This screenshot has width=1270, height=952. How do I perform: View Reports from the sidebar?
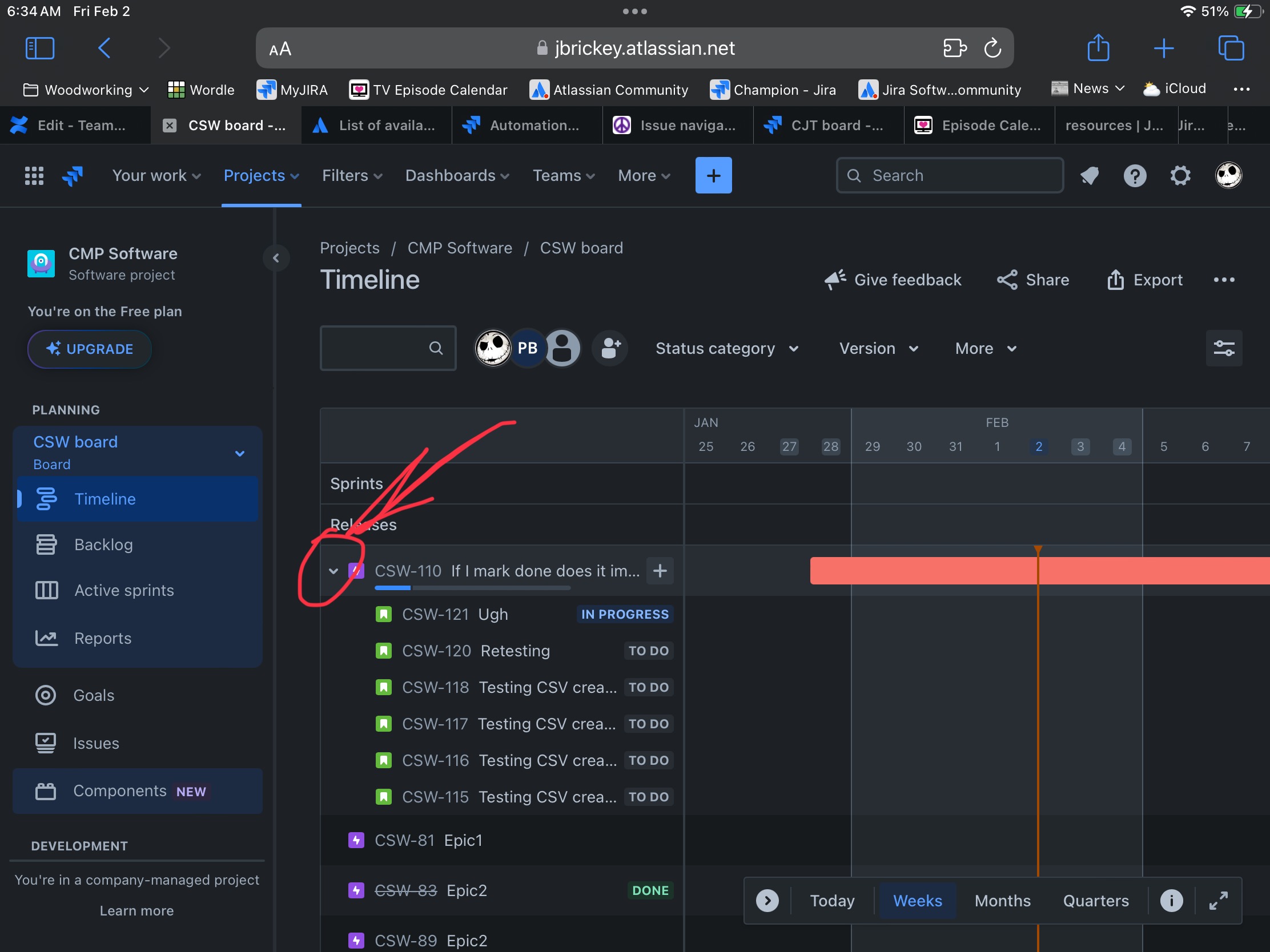click(x=102, y=638)
